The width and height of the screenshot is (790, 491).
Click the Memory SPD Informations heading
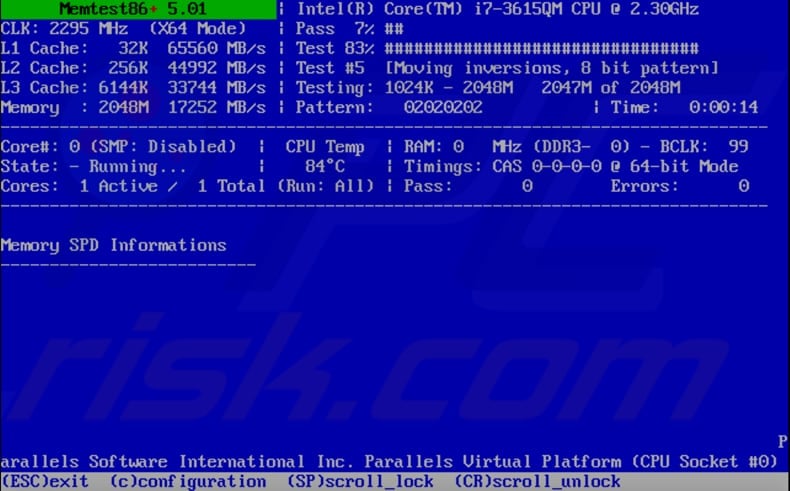point(113,245)
